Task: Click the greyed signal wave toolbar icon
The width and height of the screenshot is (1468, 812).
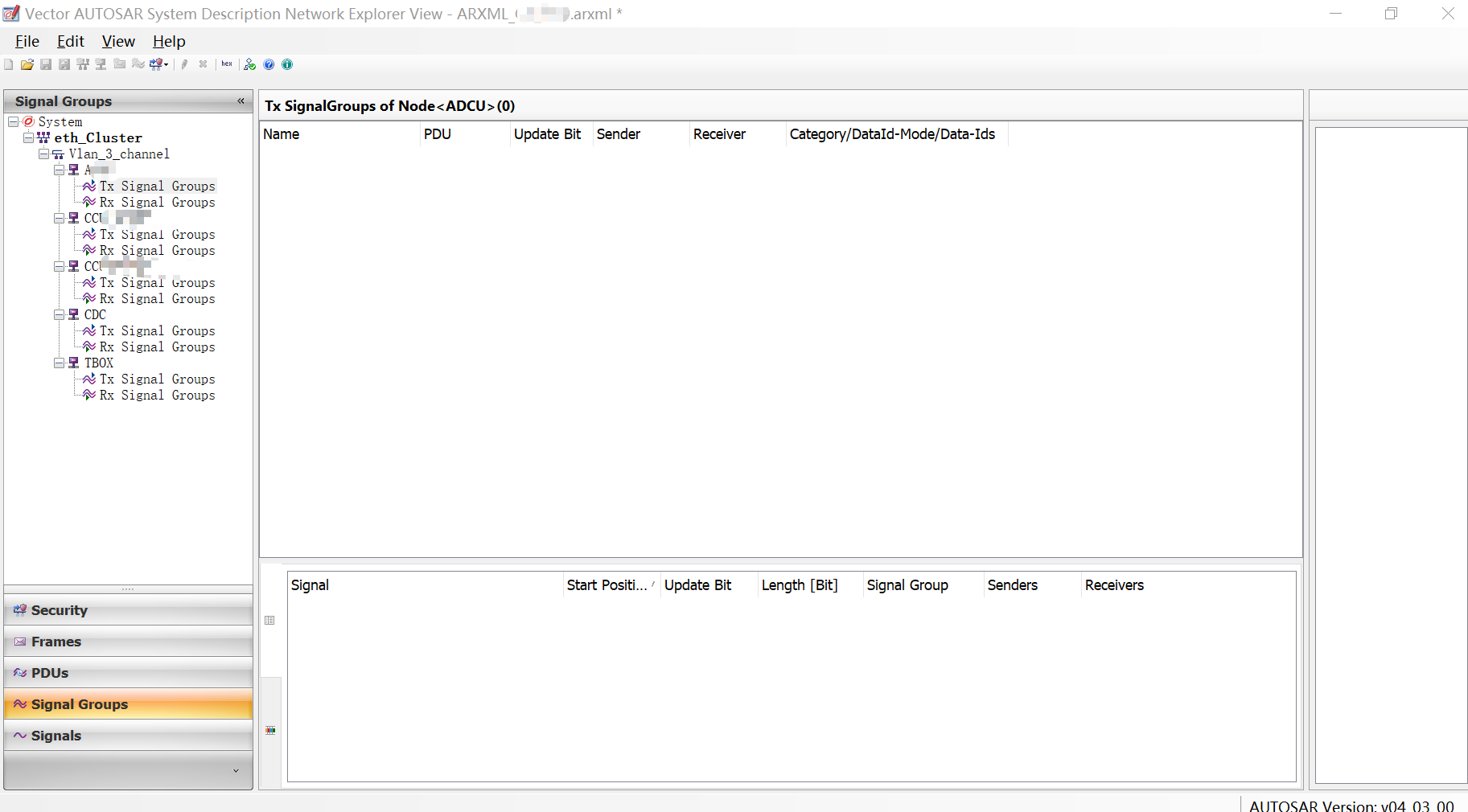Action: pyautogui.click(x=138, y=64)
